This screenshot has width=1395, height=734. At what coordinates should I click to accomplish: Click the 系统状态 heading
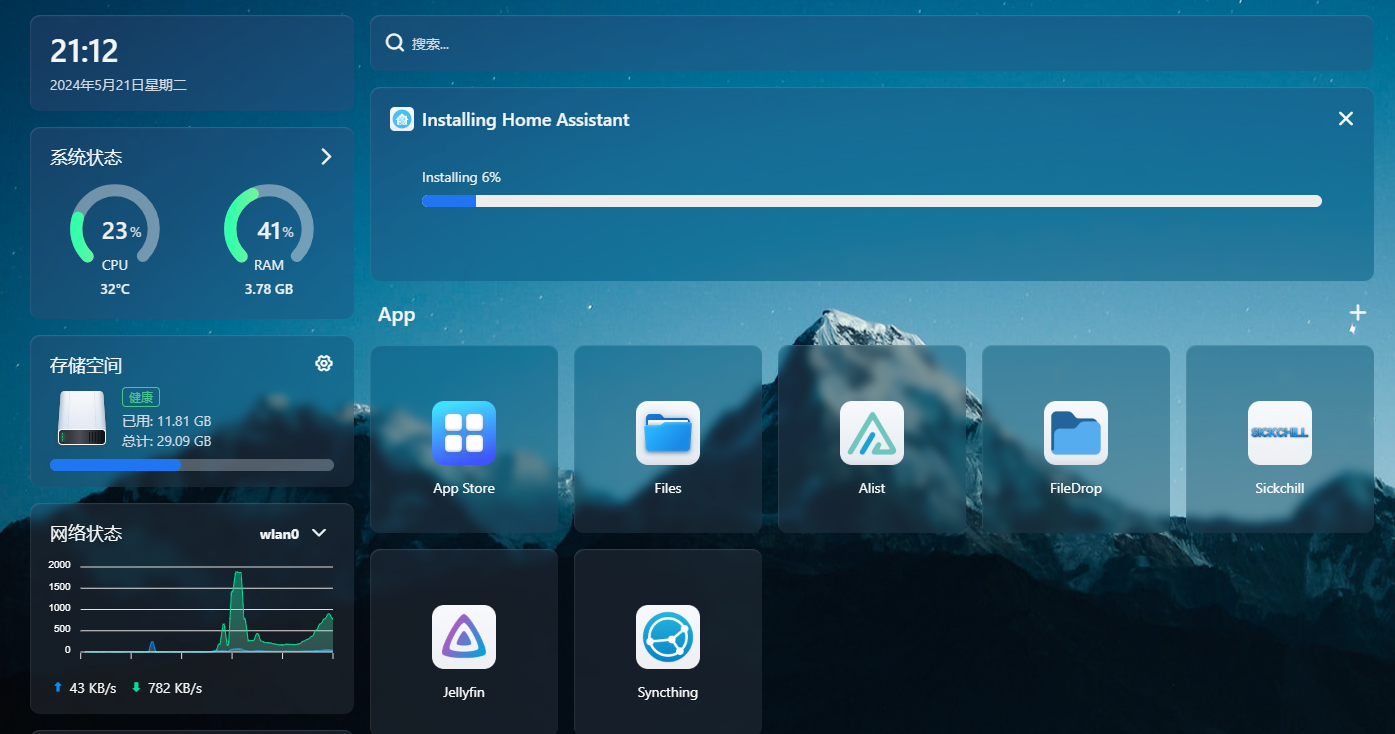tap(86, 157)
